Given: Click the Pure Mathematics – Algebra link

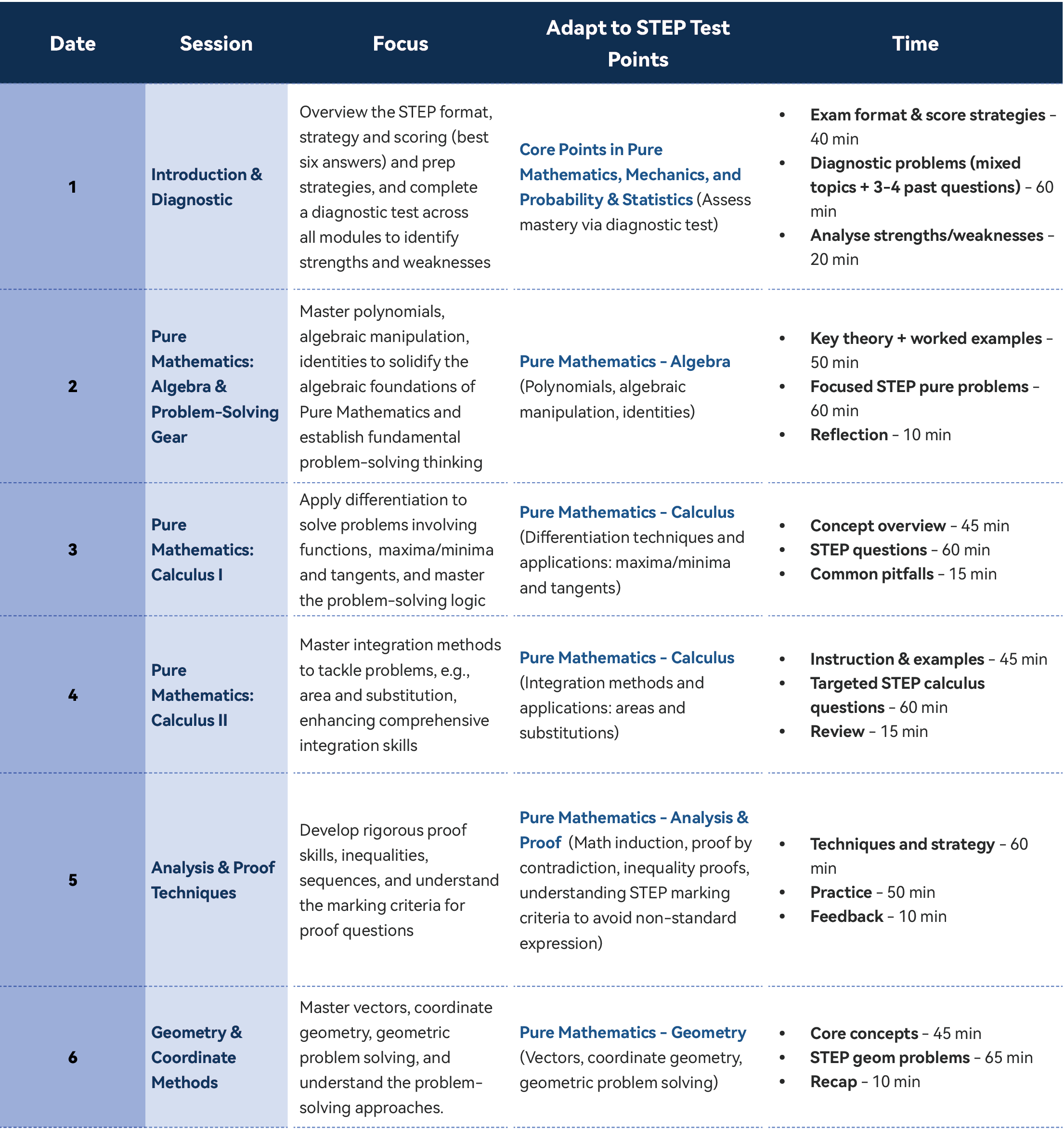Looking at the screenshot, I should [x=624, y=362].
